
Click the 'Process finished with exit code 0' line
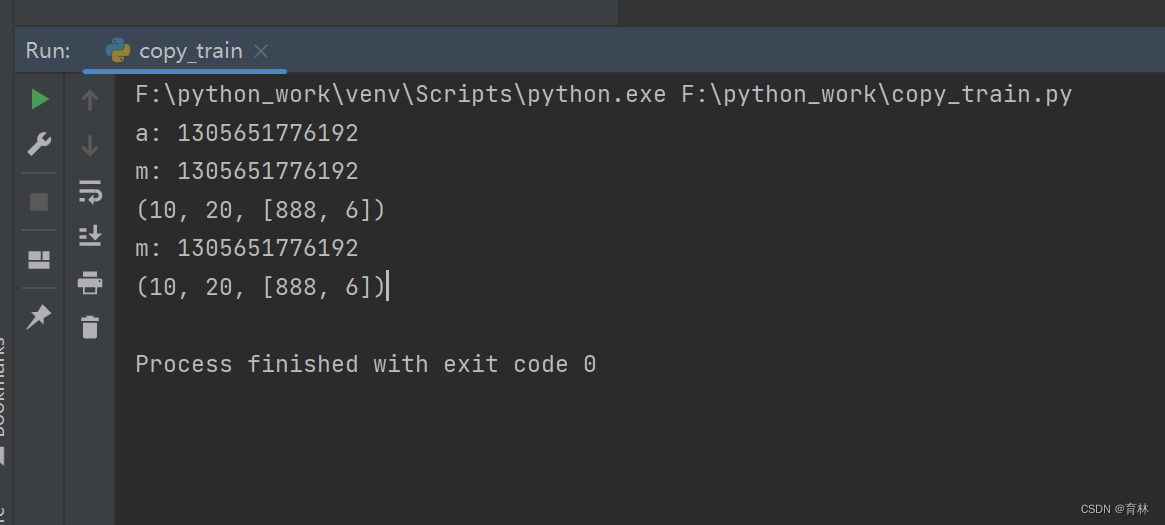click(365, 365)
